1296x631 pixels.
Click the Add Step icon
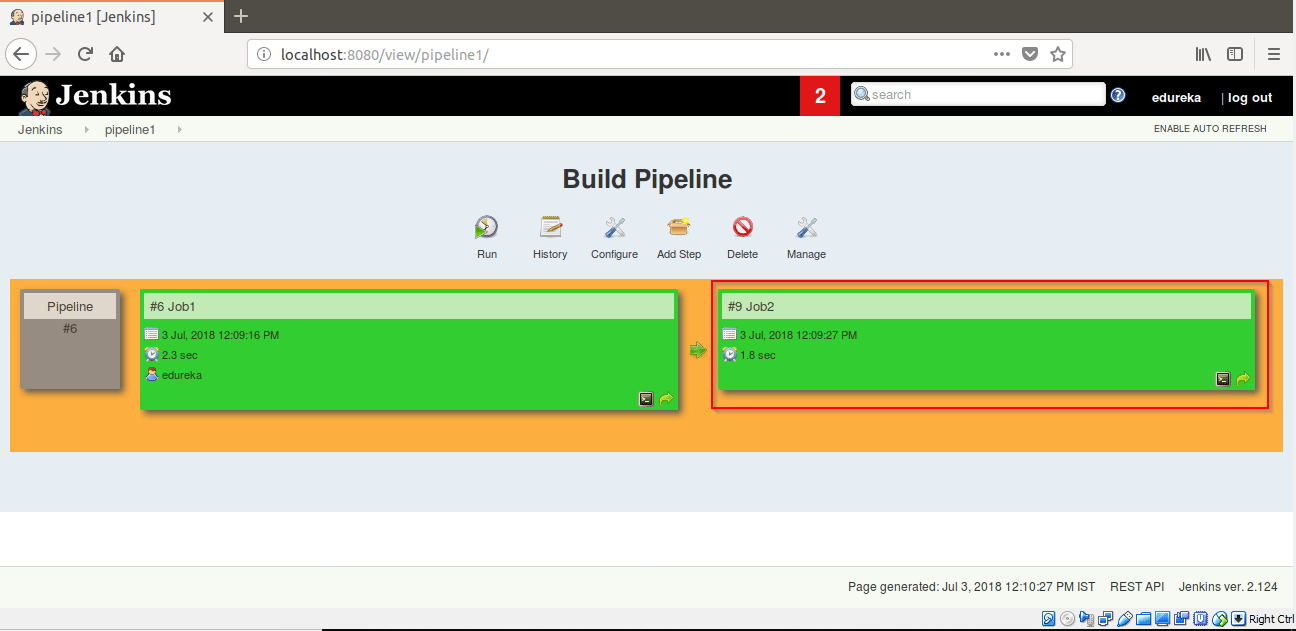click(678, 228)
